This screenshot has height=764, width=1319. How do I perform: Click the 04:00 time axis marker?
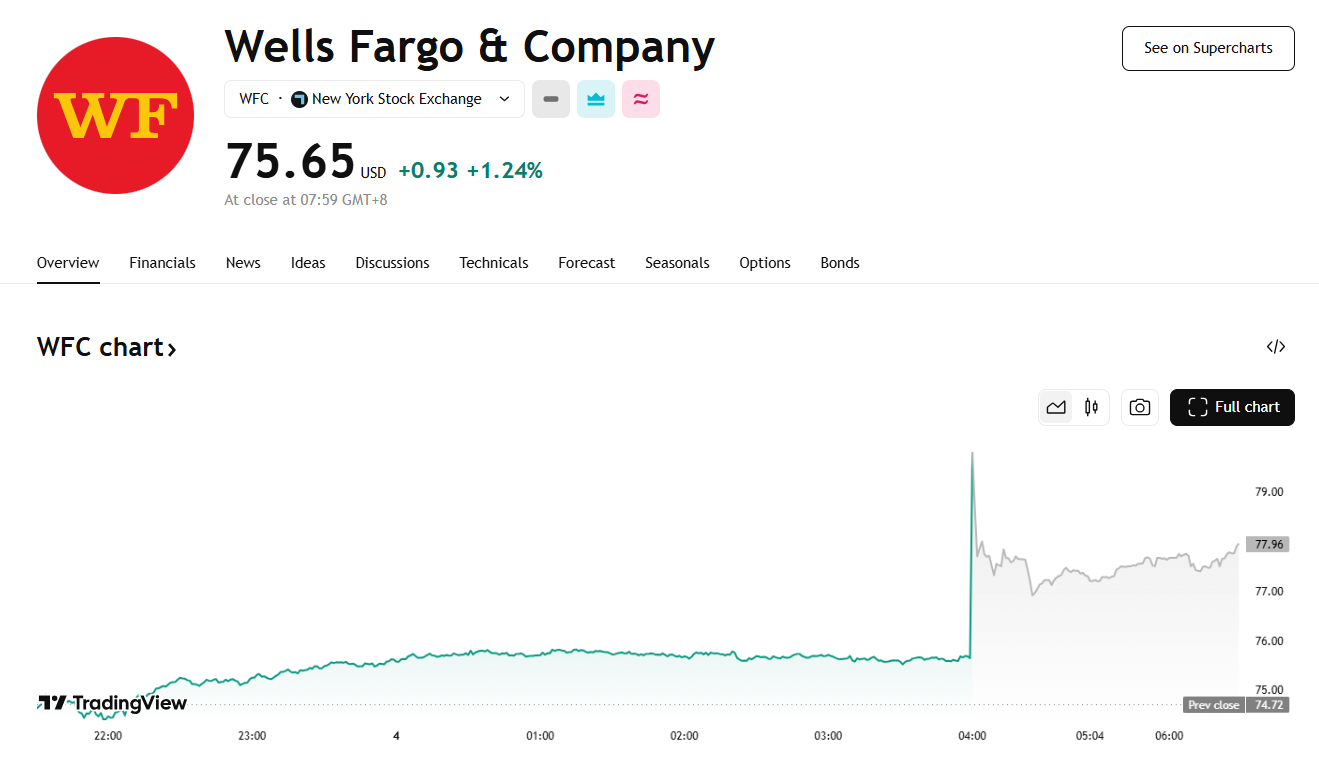(x=972, y=736)
